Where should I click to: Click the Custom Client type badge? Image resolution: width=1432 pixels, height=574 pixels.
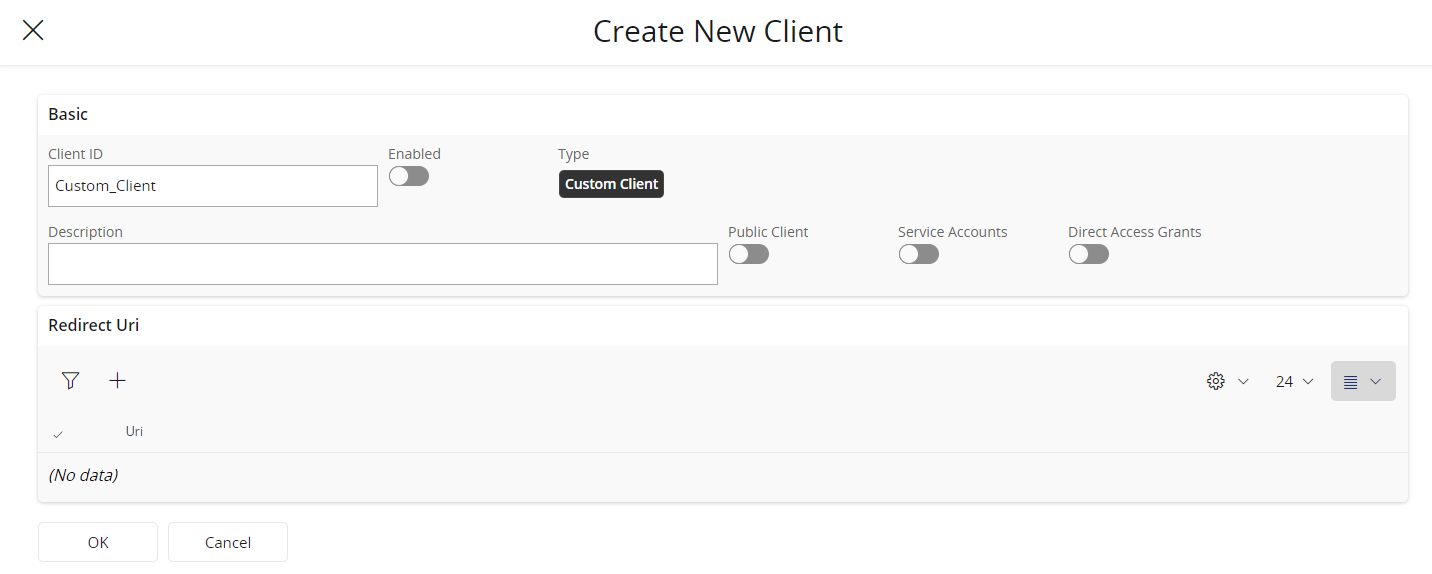click(611, 184)
